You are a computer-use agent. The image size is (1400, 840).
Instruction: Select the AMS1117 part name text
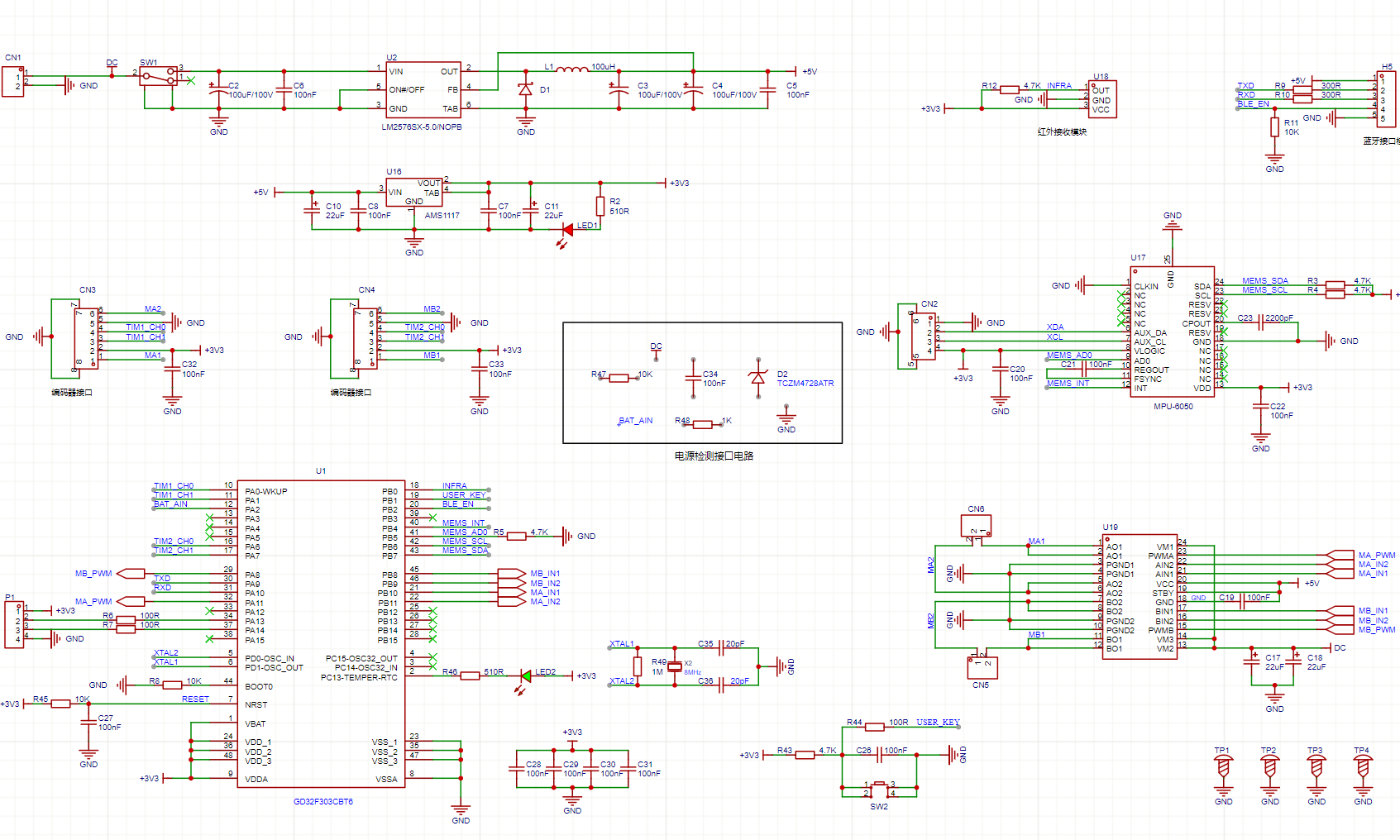(442, 216)
